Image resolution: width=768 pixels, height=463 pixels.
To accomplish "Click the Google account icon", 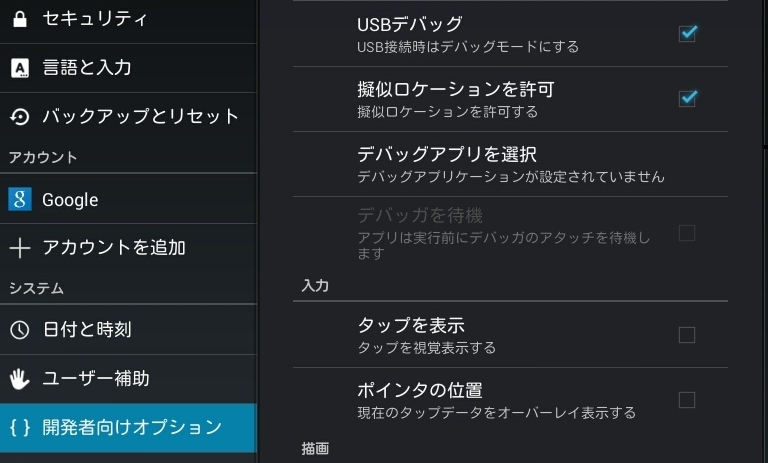I will click(x=20, y=199).
